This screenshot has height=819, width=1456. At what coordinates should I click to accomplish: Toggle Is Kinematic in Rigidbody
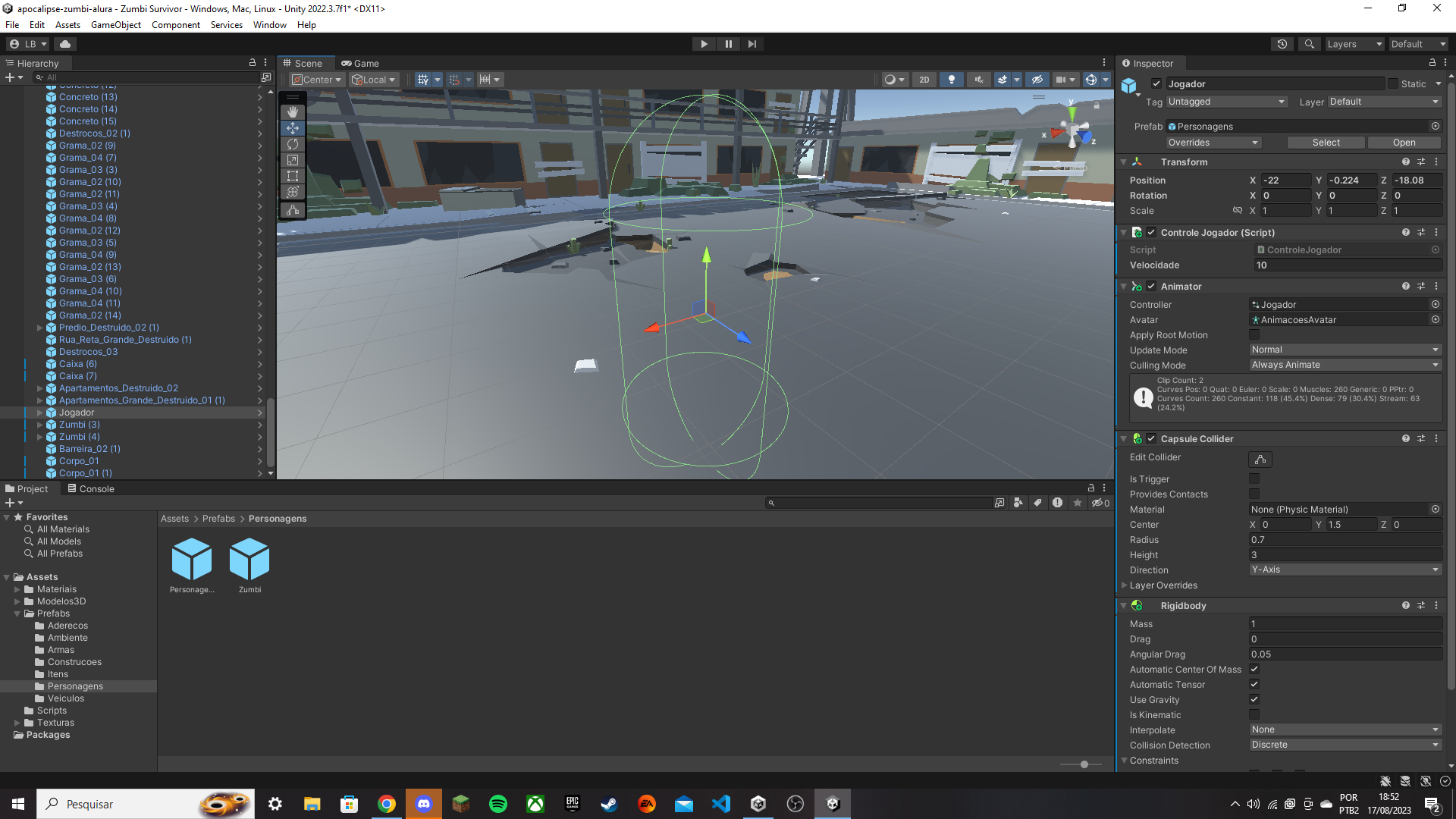1255,714
